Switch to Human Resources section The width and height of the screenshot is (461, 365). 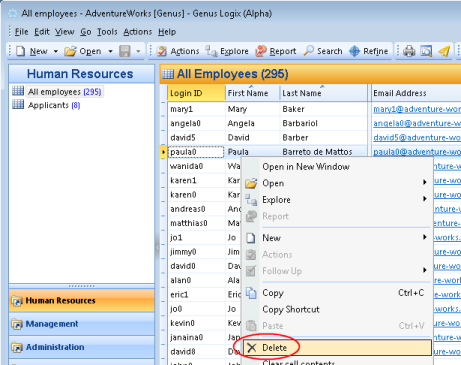(x=82, y=301)
